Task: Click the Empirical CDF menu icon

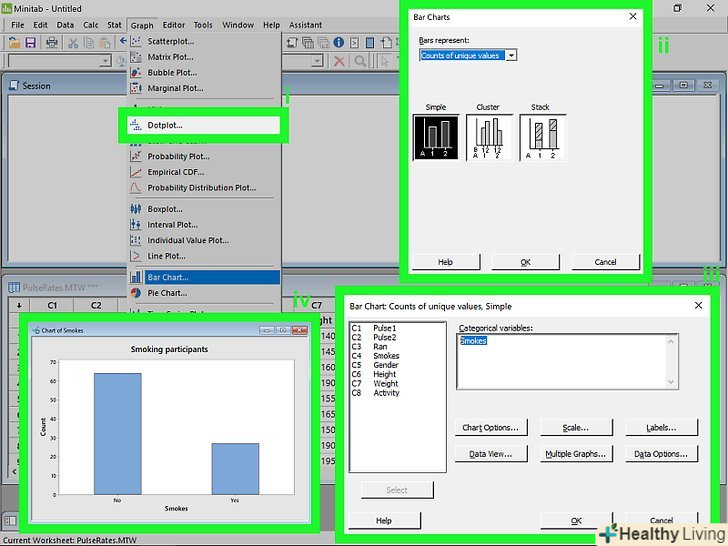Action: (136, 172)
